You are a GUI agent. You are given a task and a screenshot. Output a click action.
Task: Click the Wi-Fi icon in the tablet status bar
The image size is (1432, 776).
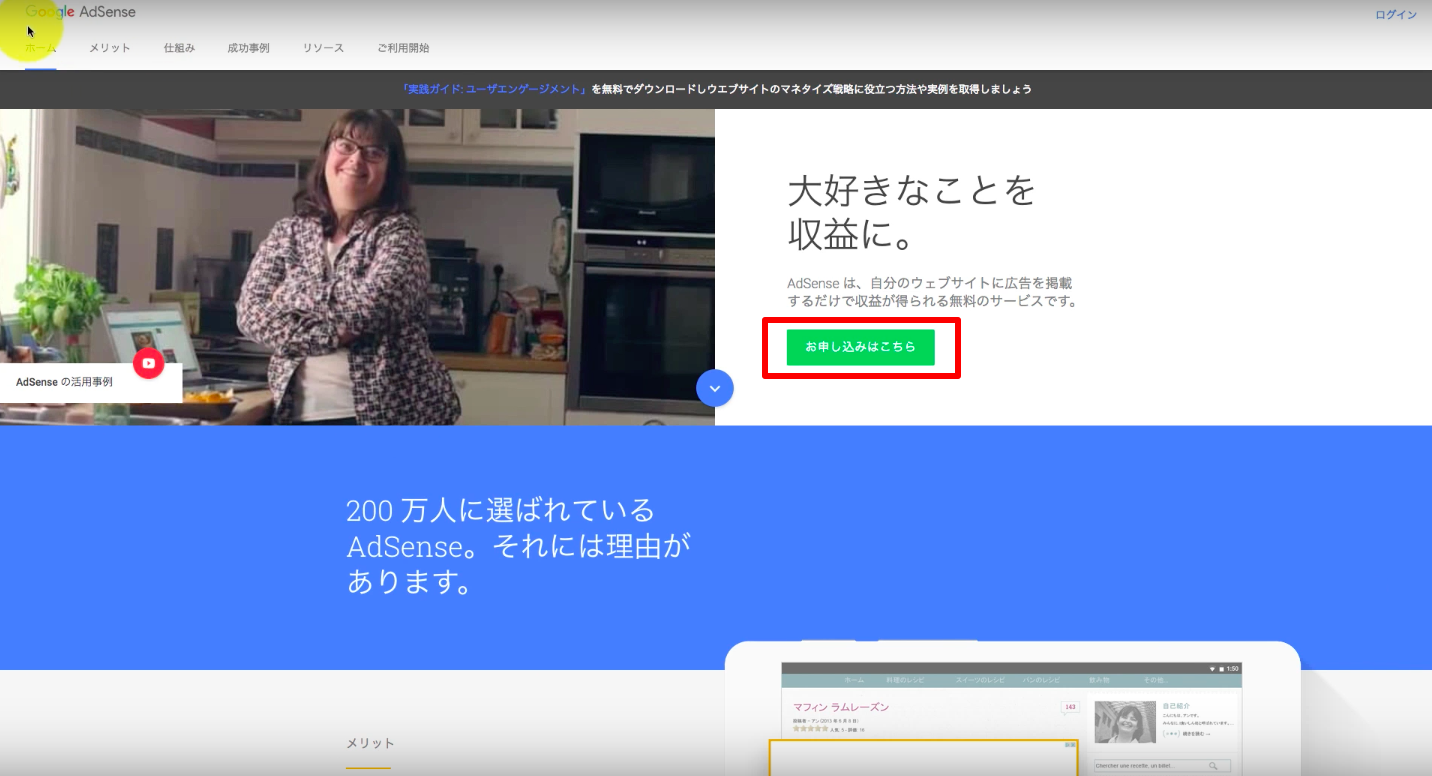coord(1212,668)
